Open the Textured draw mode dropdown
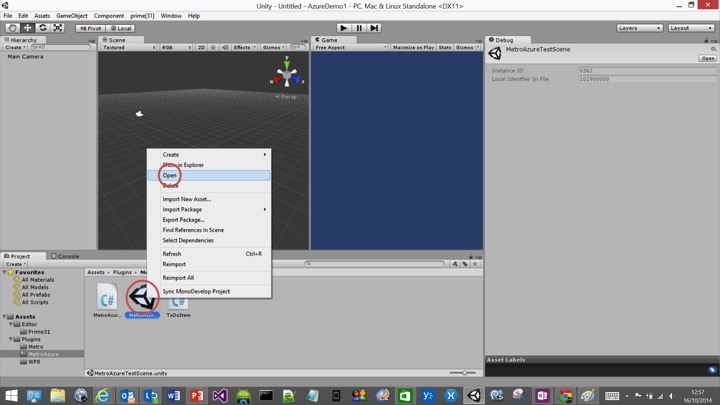Viewport: 720px width, 405px height. click(x=129, y=47)
